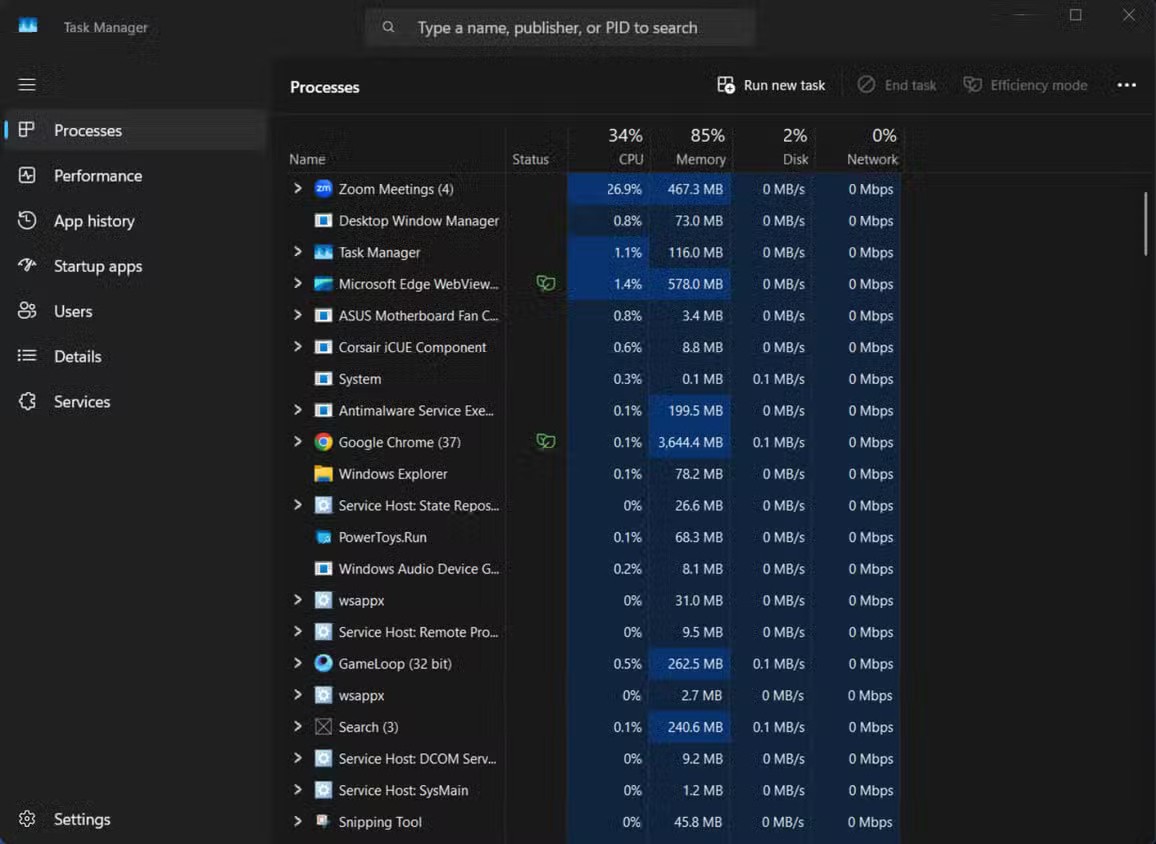The height and width of the screenshot is (844, 1156).
Task: Click the GameLoop process icon
Action: [x=323, y=663]
